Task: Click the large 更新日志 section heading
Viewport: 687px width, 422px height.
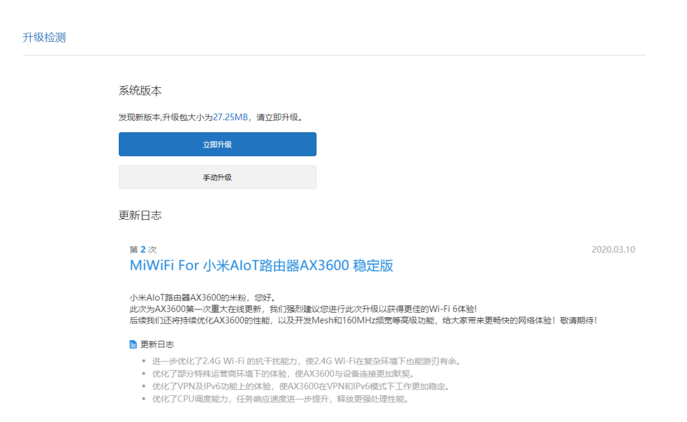Action: point(140,216)
